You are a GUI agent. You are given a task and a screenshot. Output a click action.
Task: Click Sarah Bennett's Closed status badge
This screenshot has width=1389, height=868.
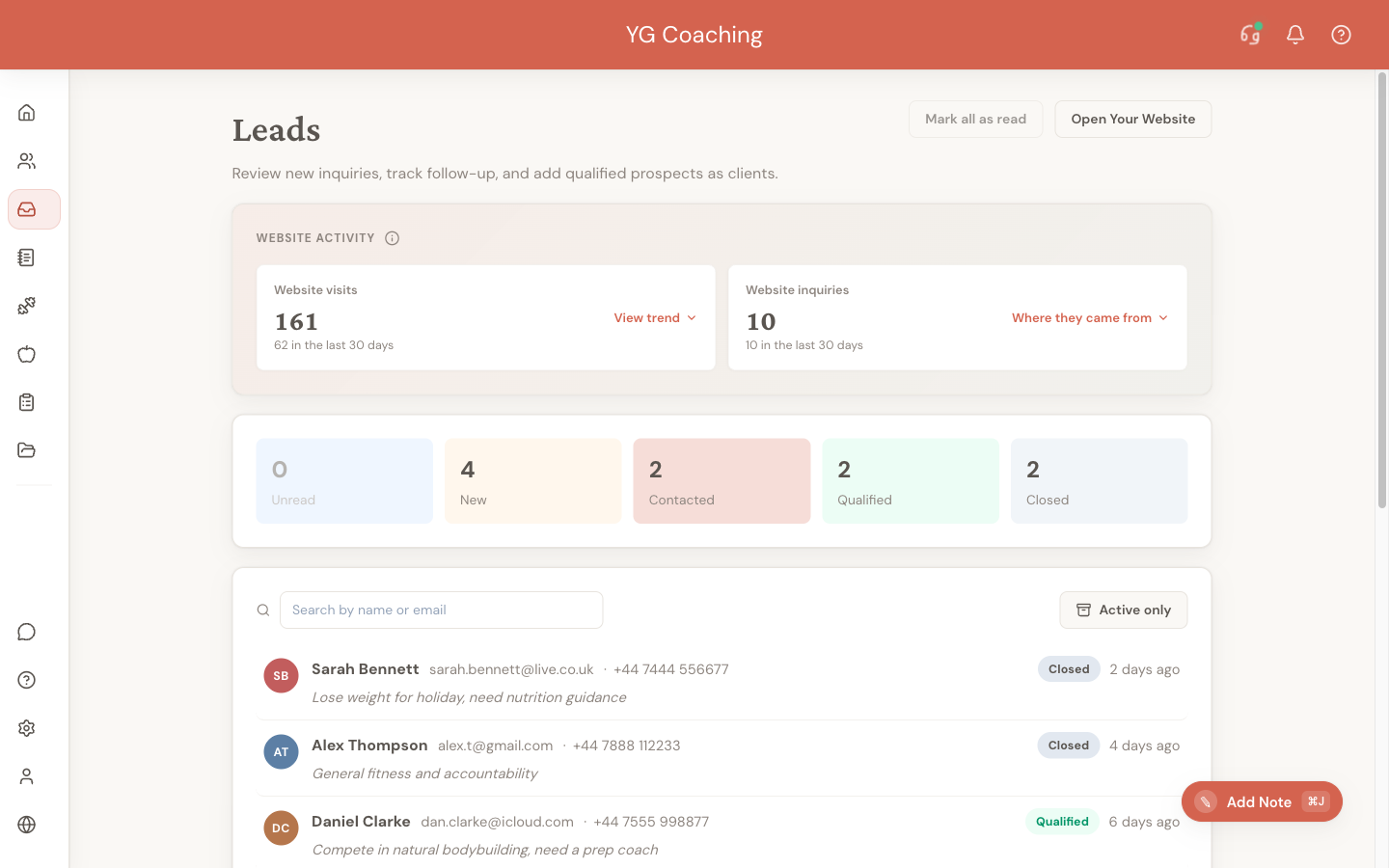point(1069,669)
